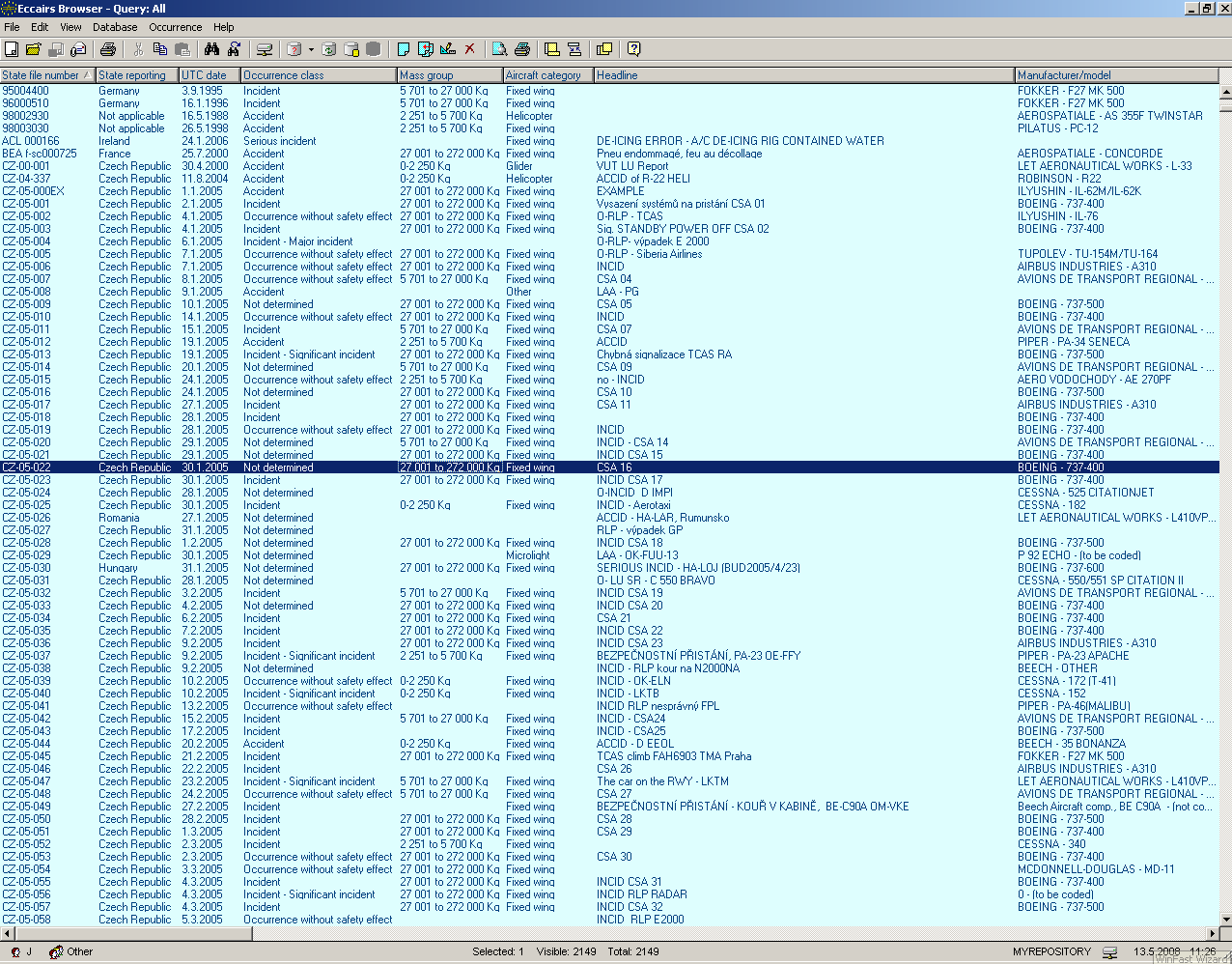Click the network icon next to MYREPOSITORY

click(x=1110, y=951)
